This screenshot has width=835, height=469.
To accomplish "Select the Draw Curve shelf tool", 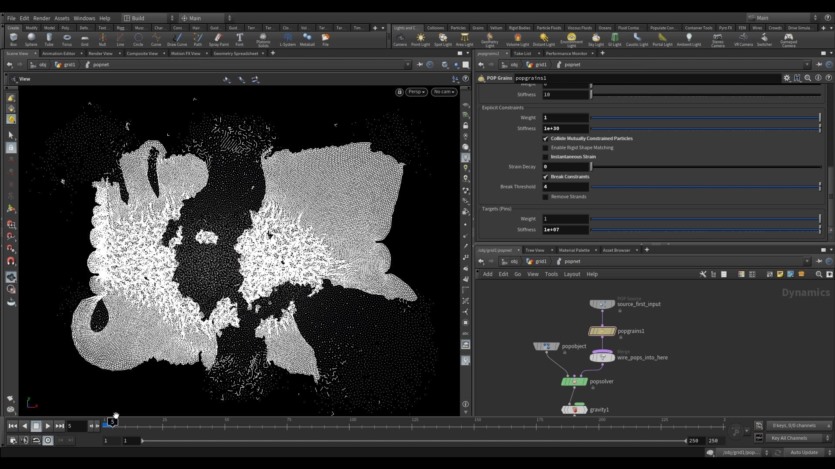I will (177, 39).
